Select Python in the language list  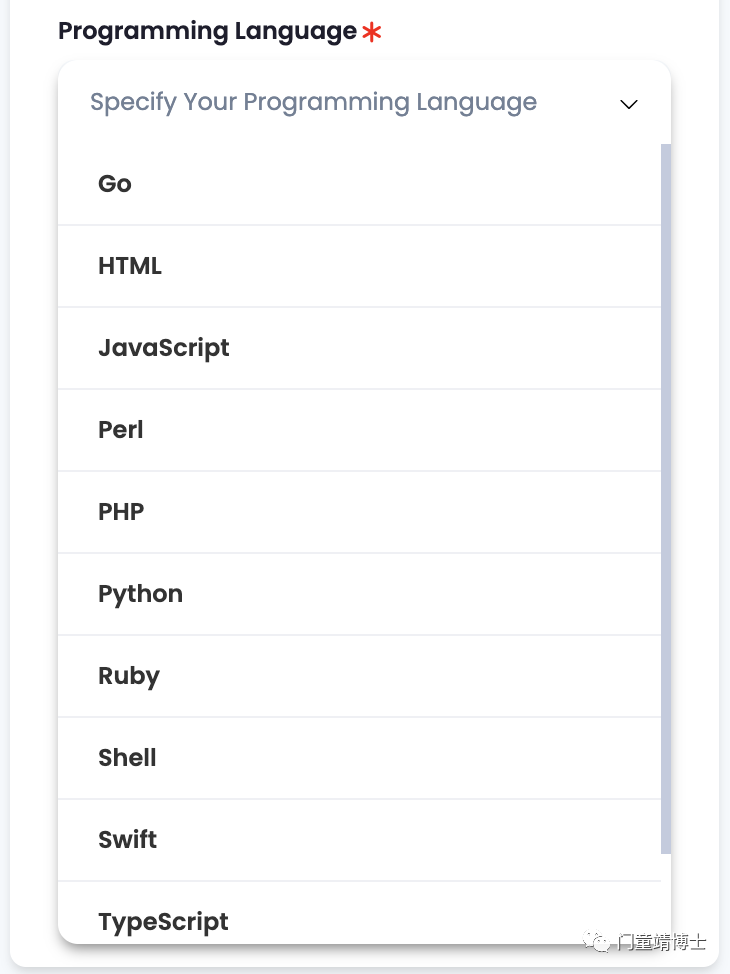[x=359, y=594]
